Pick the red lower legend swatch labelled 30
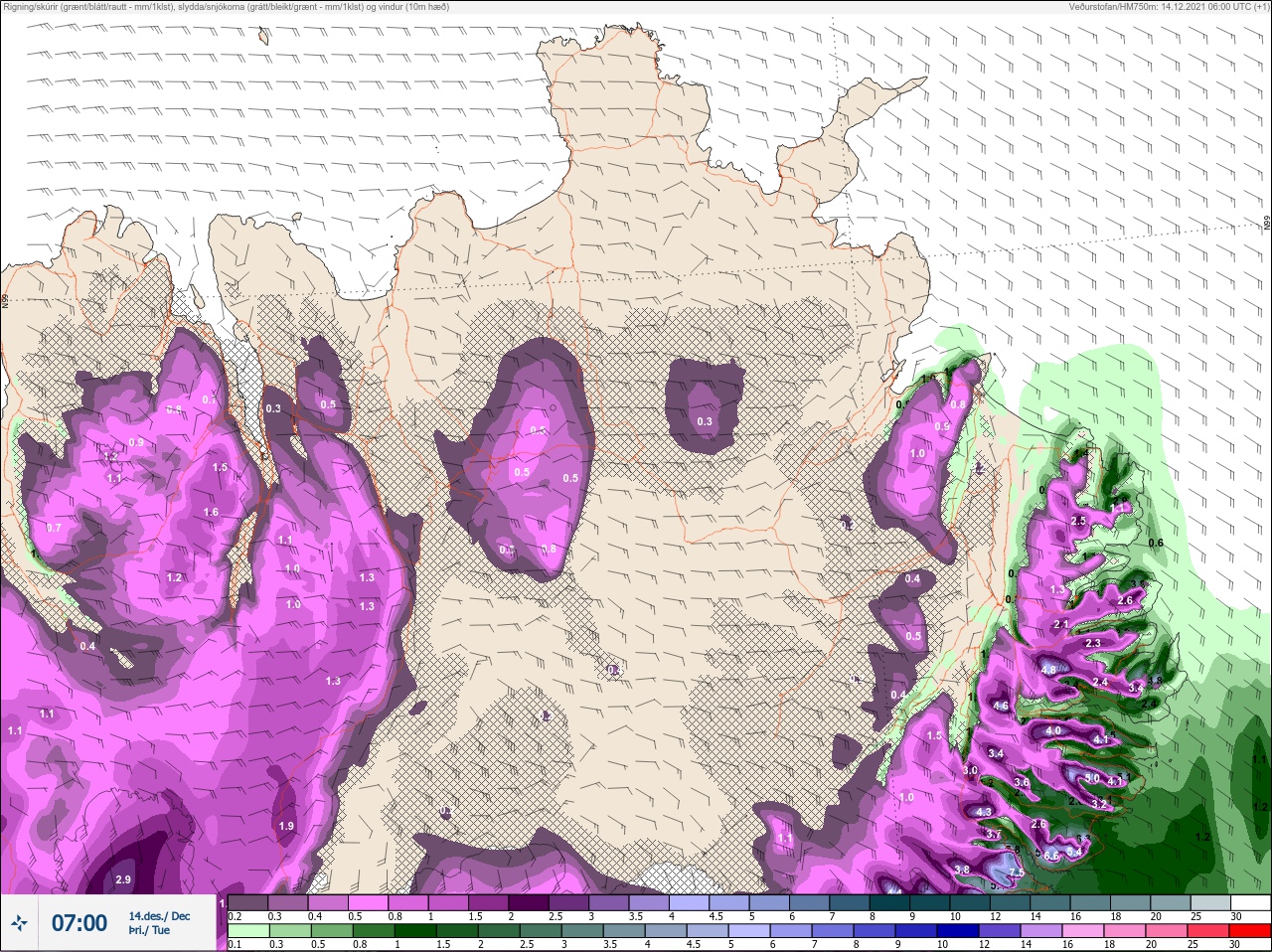Viewport: 1272px width, 952px height. [1251, 931]
